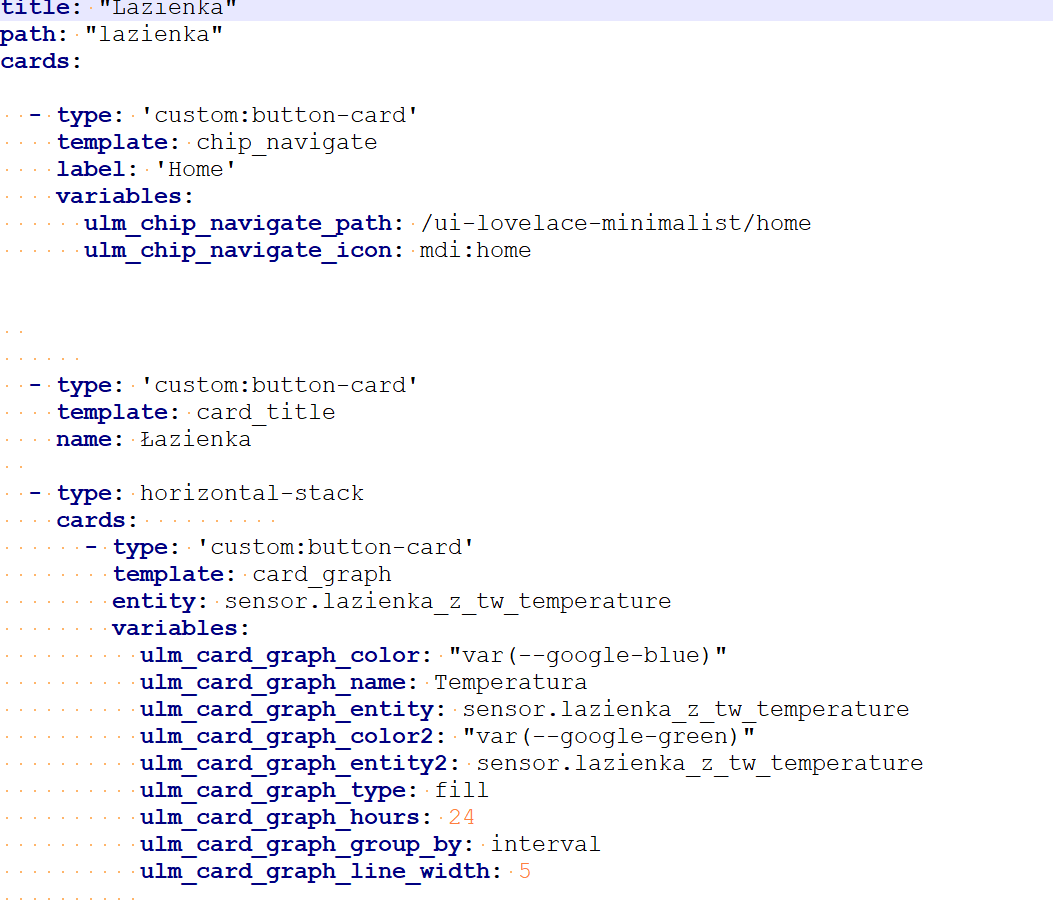
Task: Select the "var(--google-green)" value
Action: pos(608,736)
